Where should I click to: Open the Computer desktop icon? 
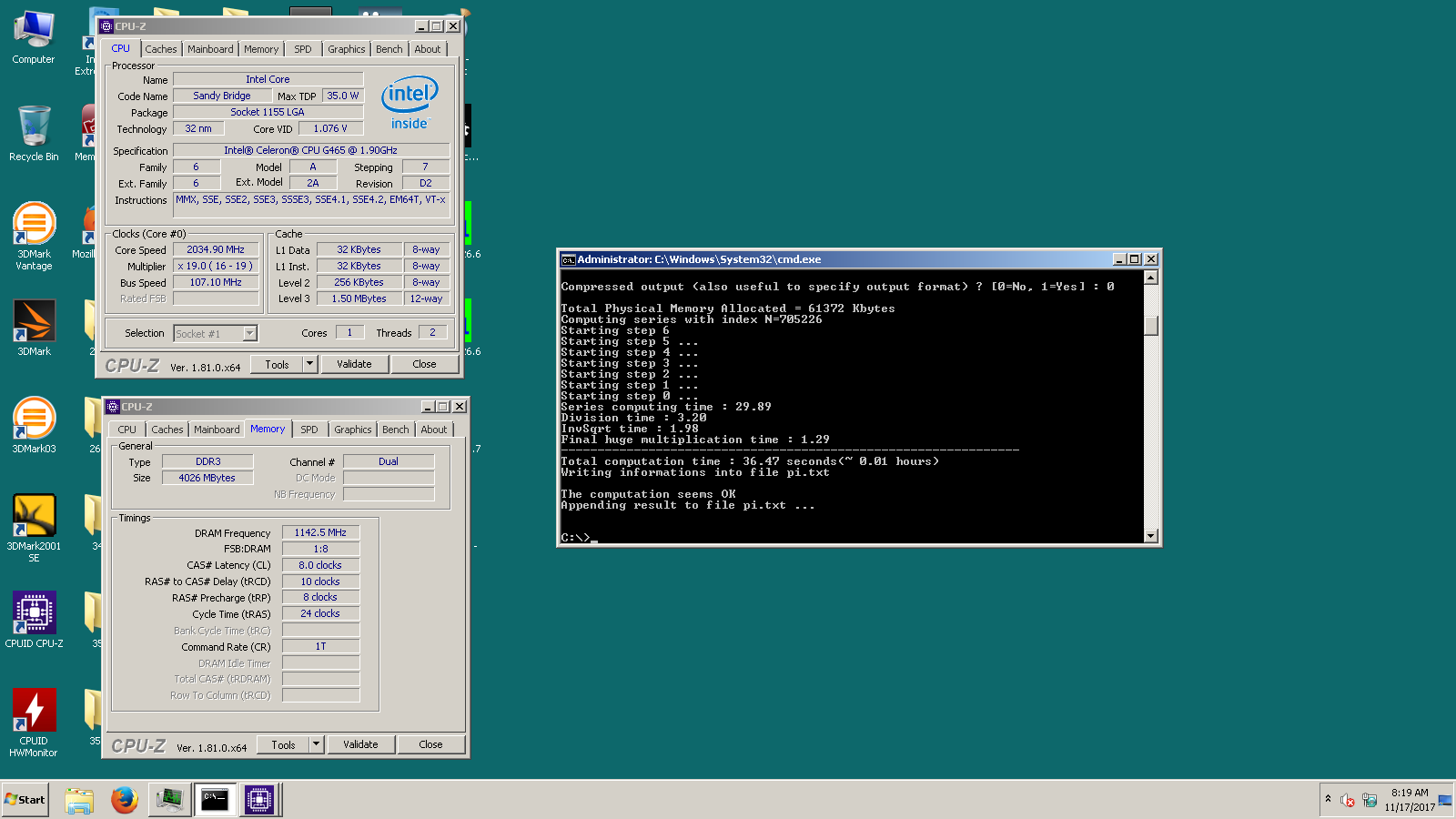tap(34, 38)
